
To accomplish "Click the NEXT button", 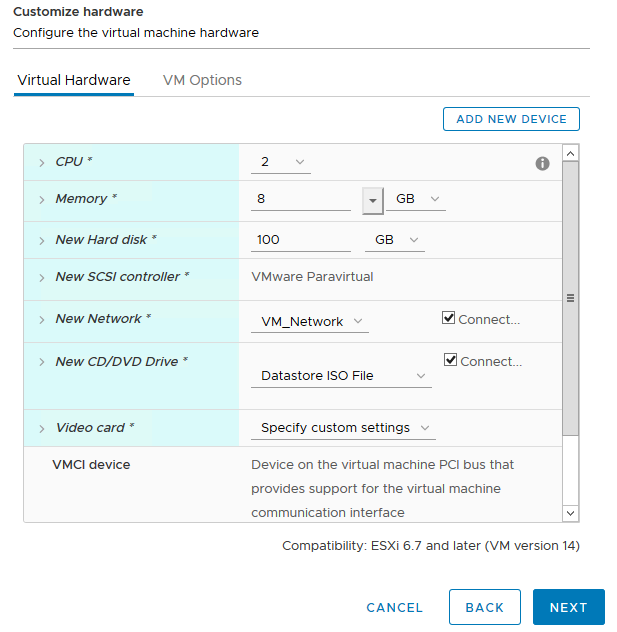I will point(568,607).
